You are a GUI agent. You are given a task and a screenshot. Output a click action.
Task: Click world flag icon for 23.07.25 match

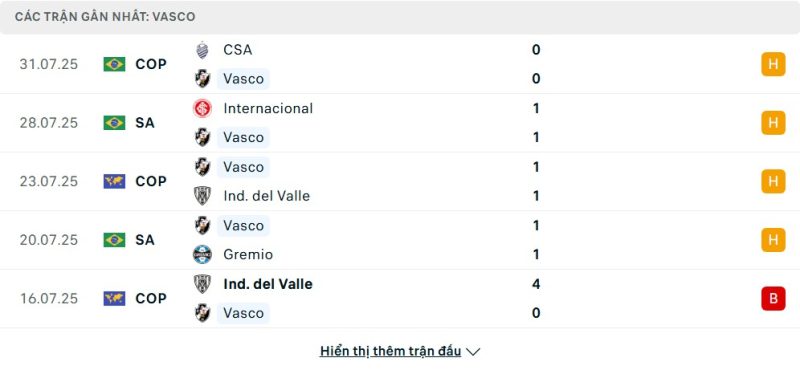pos(114,181)
